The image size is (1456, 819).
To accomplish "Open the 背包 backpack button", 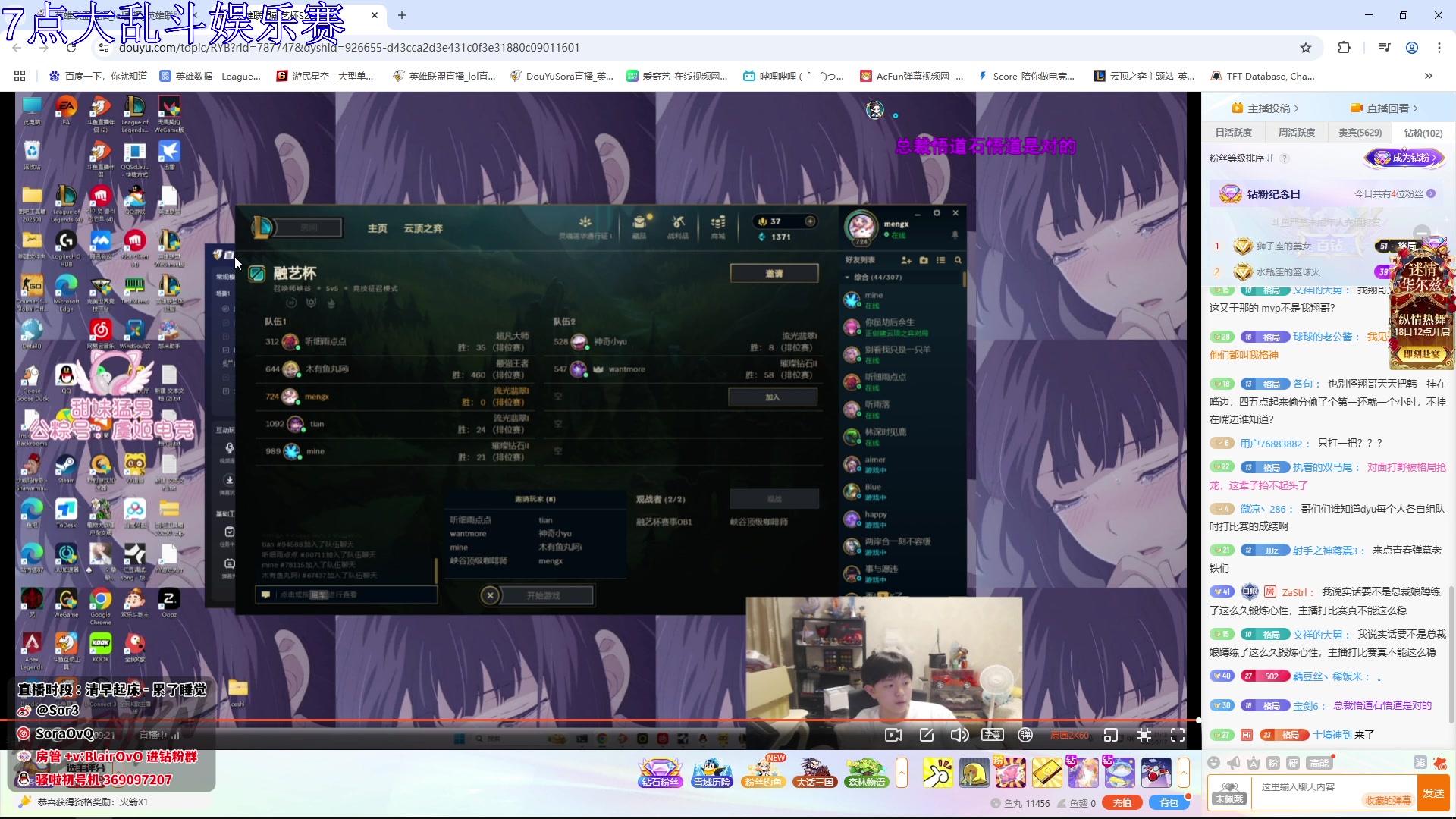I will [x=1169, y=802].
